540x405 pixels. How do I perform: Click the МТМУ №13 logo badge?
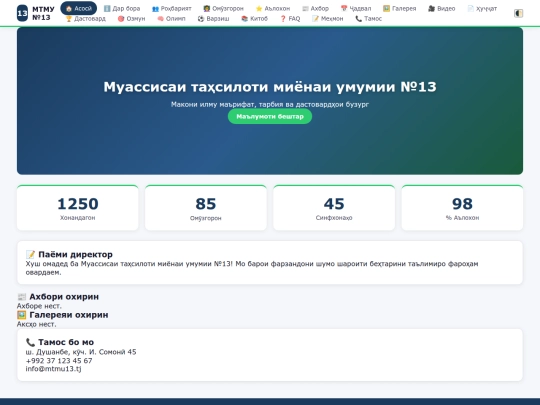coord(22,13)
